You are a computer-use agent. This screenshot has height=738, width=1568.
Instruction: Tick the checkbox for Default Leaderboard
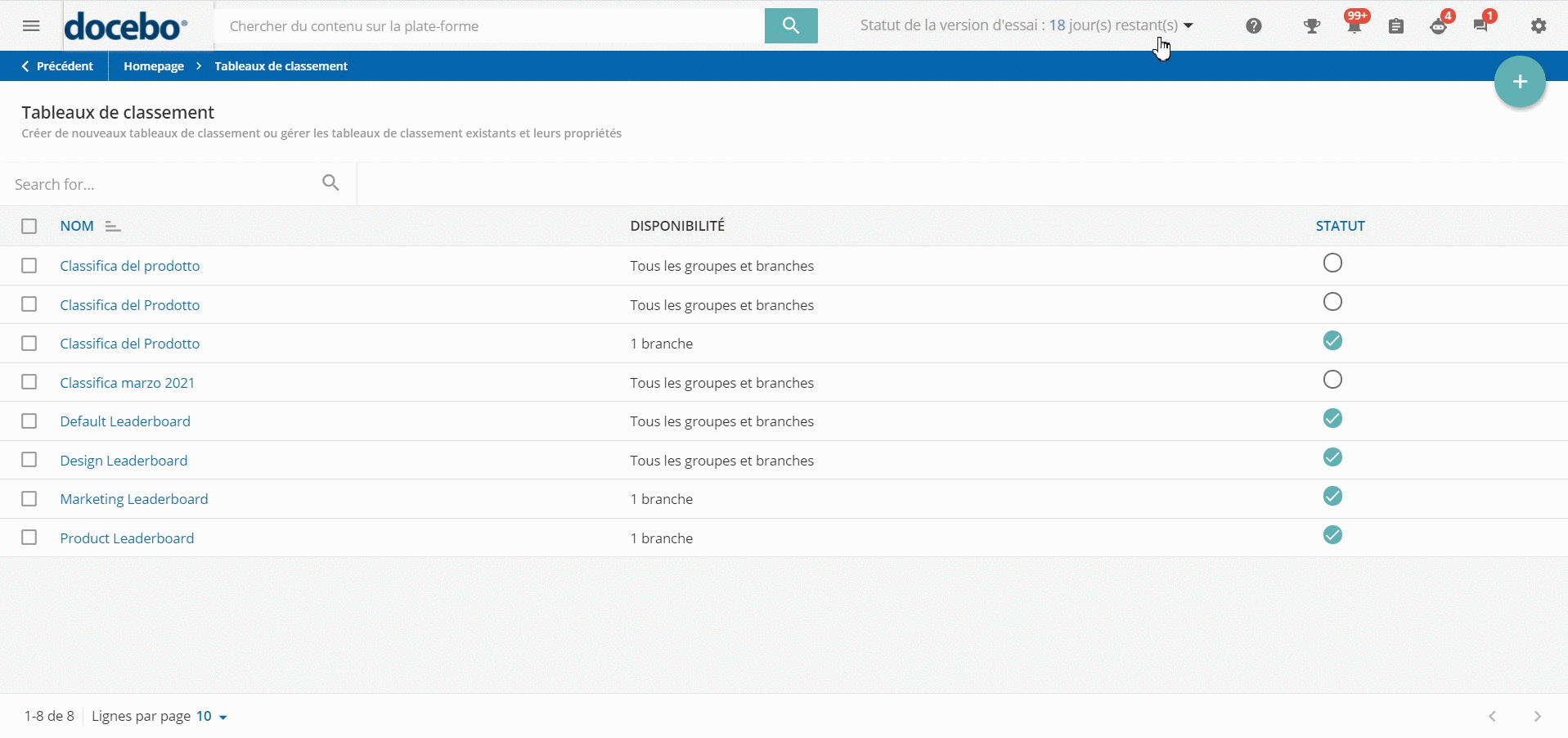click(29, 421)
